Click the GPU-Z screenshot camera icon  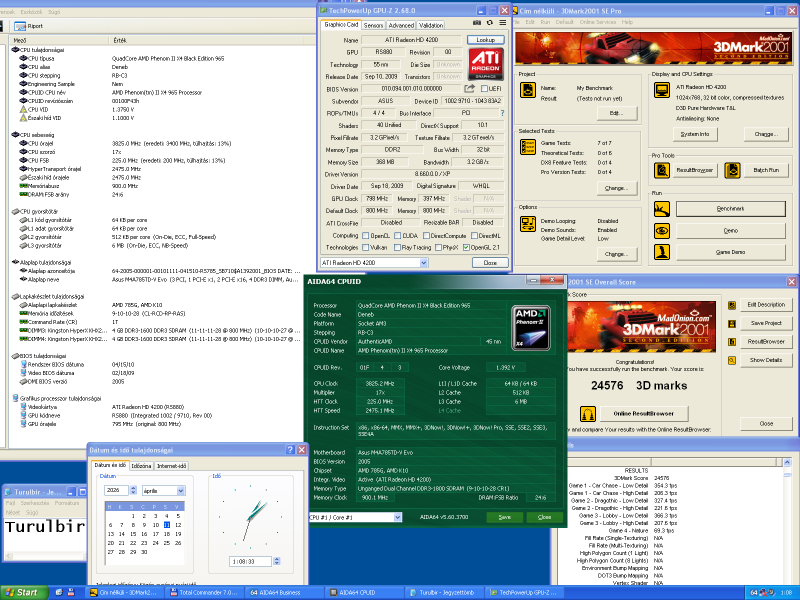(x=475, y=24)
